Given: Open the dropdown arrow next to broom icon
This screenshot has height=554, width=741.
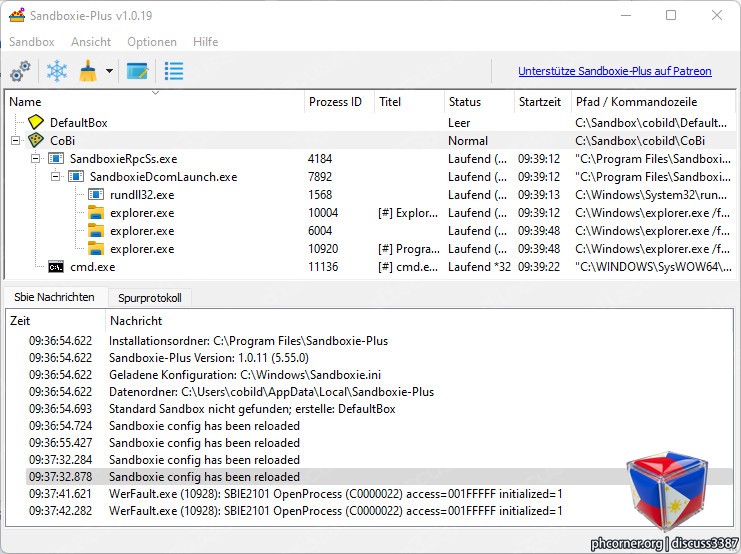Looking at the screenshot, I should (x=109, y=71).
